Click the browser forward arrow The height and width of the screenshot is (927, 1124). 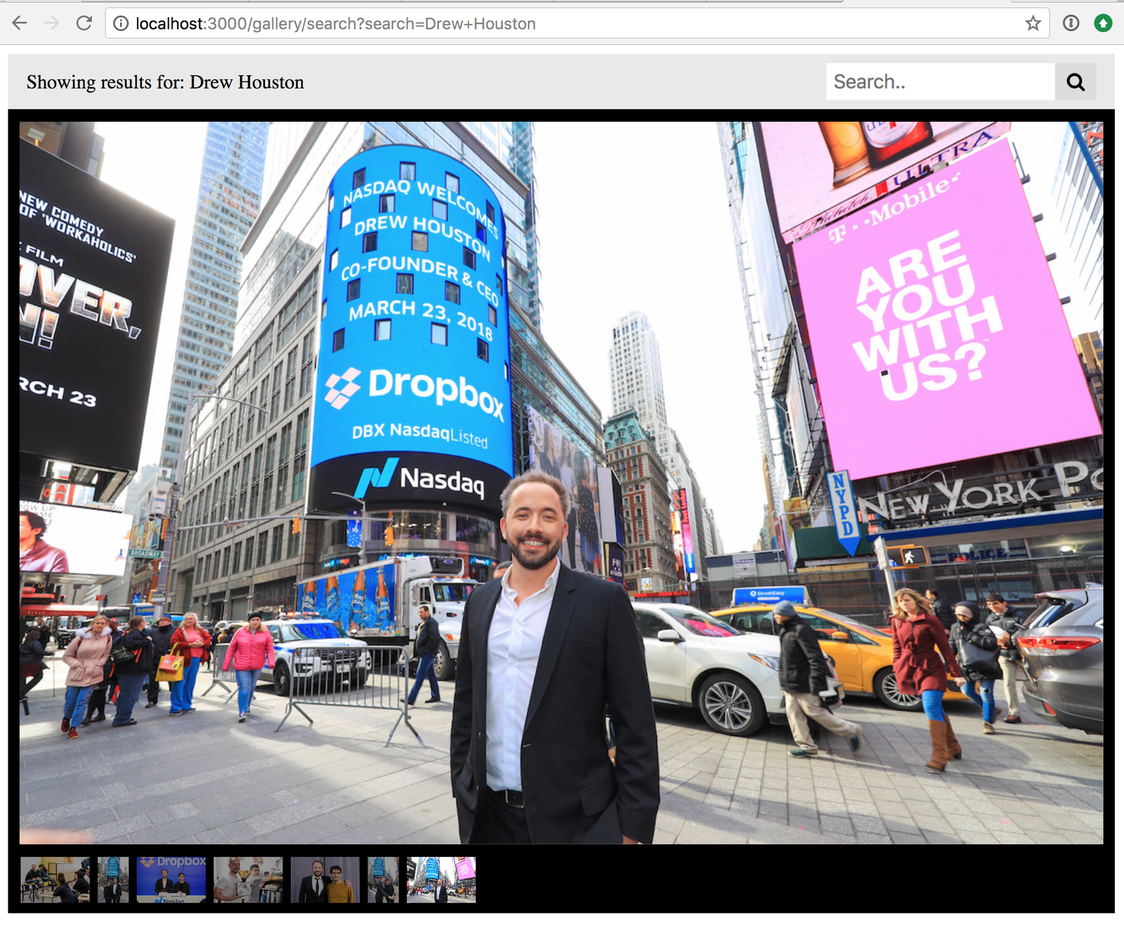click(52, 23)
